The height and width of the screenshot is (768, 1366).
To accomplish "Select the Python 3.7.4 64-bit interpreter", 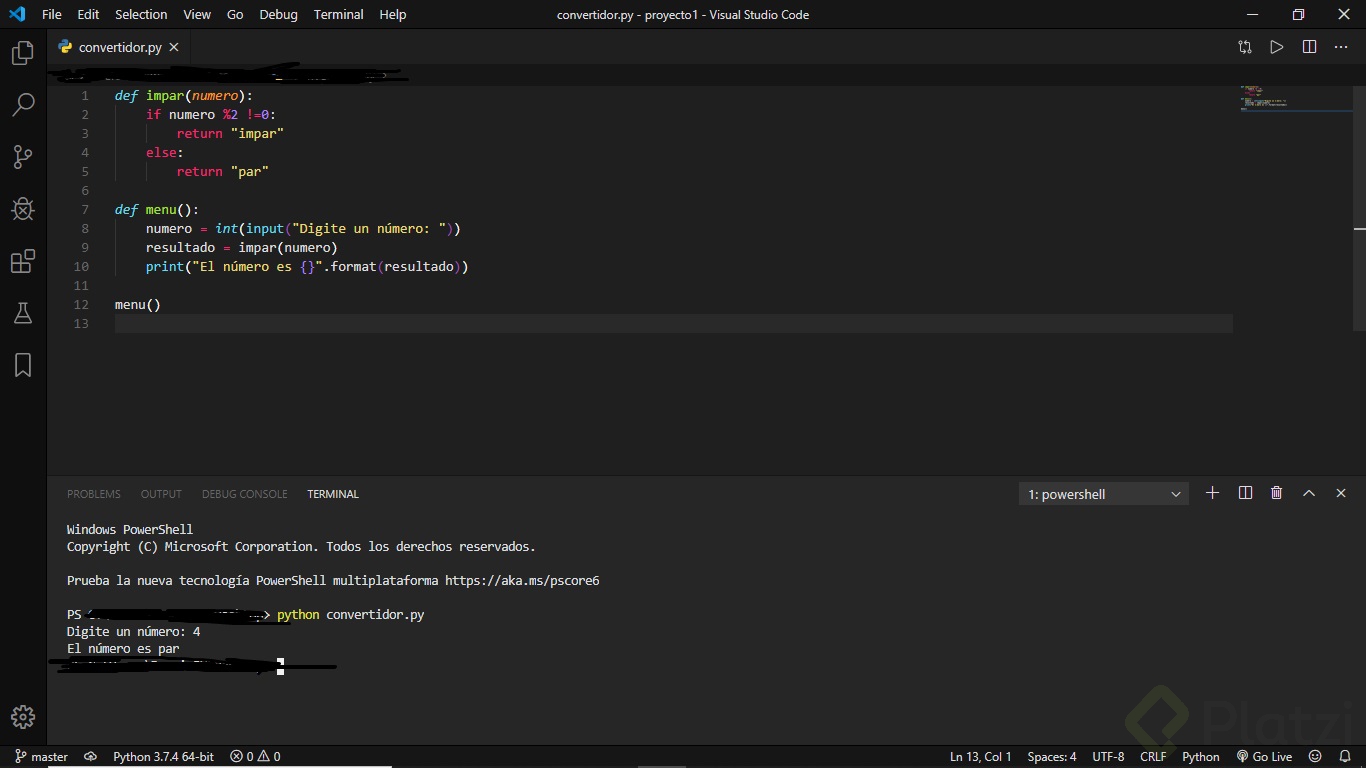I will (x=163, y=757).
